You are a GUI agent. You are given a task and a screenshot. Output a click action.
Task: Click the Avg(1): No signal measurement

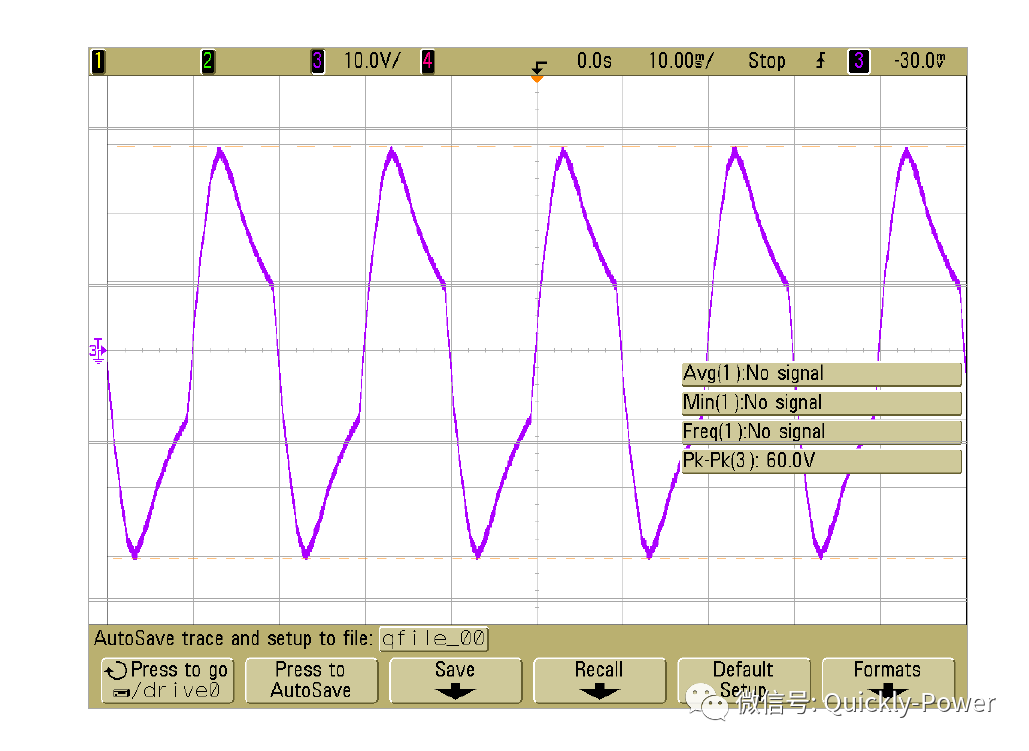tap(822, 374)
